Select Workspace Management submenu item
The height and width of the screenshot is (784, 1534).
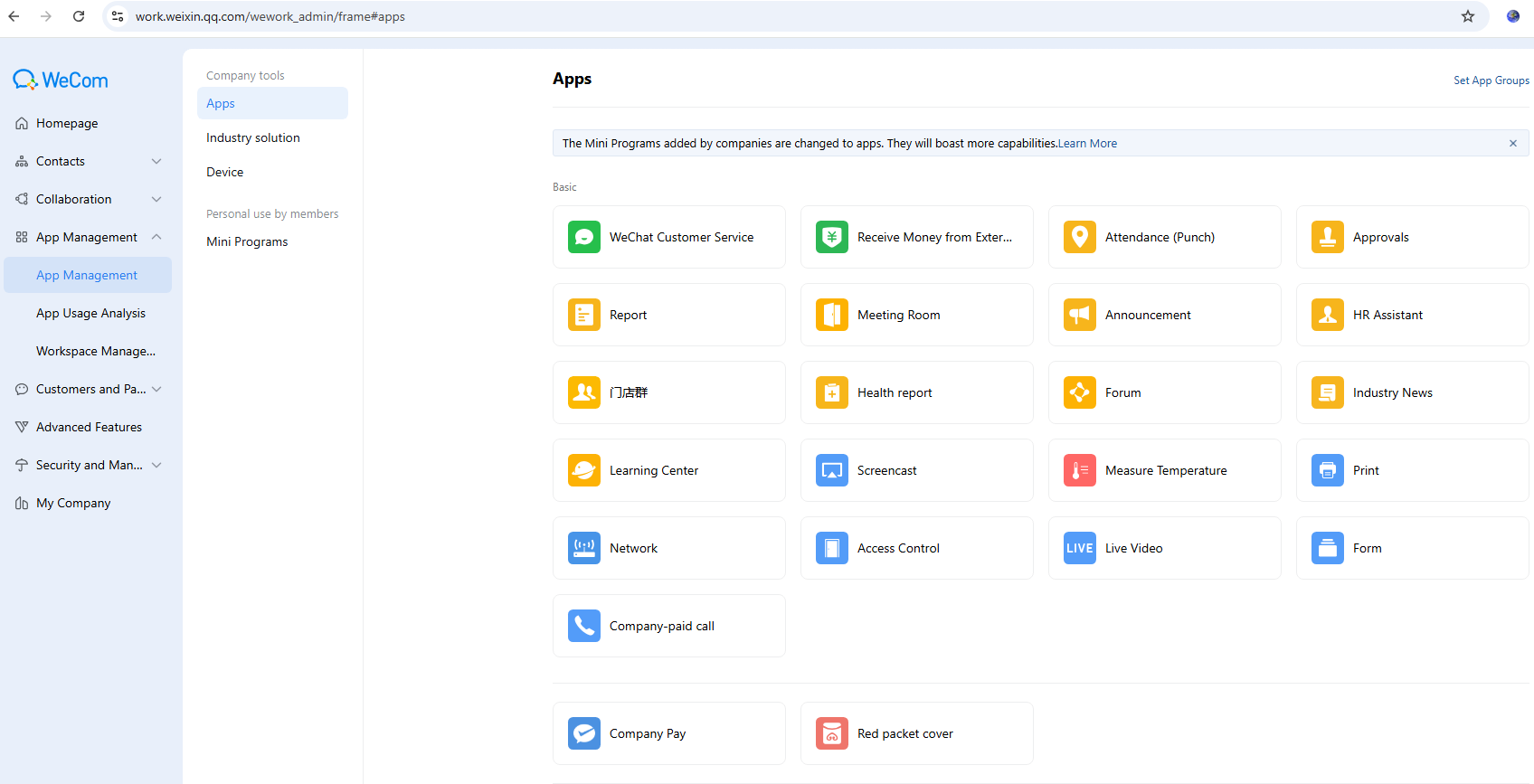88,351
